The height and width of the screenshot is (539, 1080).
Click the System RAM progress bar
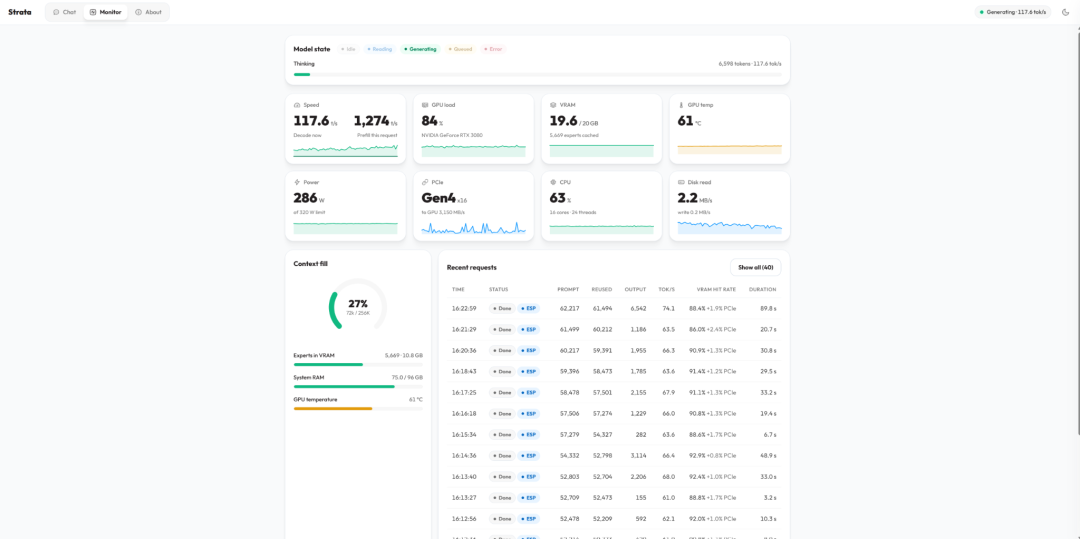pyautogui.click(x=358, y=386)
